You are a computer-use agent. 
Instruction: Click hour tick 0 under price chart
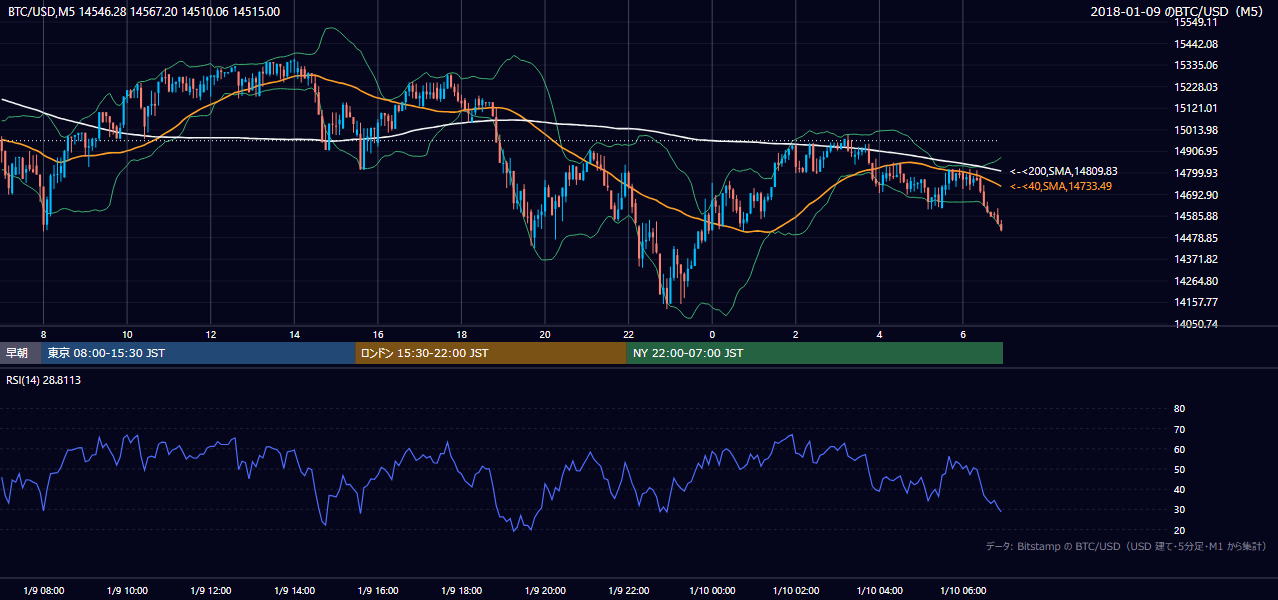(x=712, y=334)
